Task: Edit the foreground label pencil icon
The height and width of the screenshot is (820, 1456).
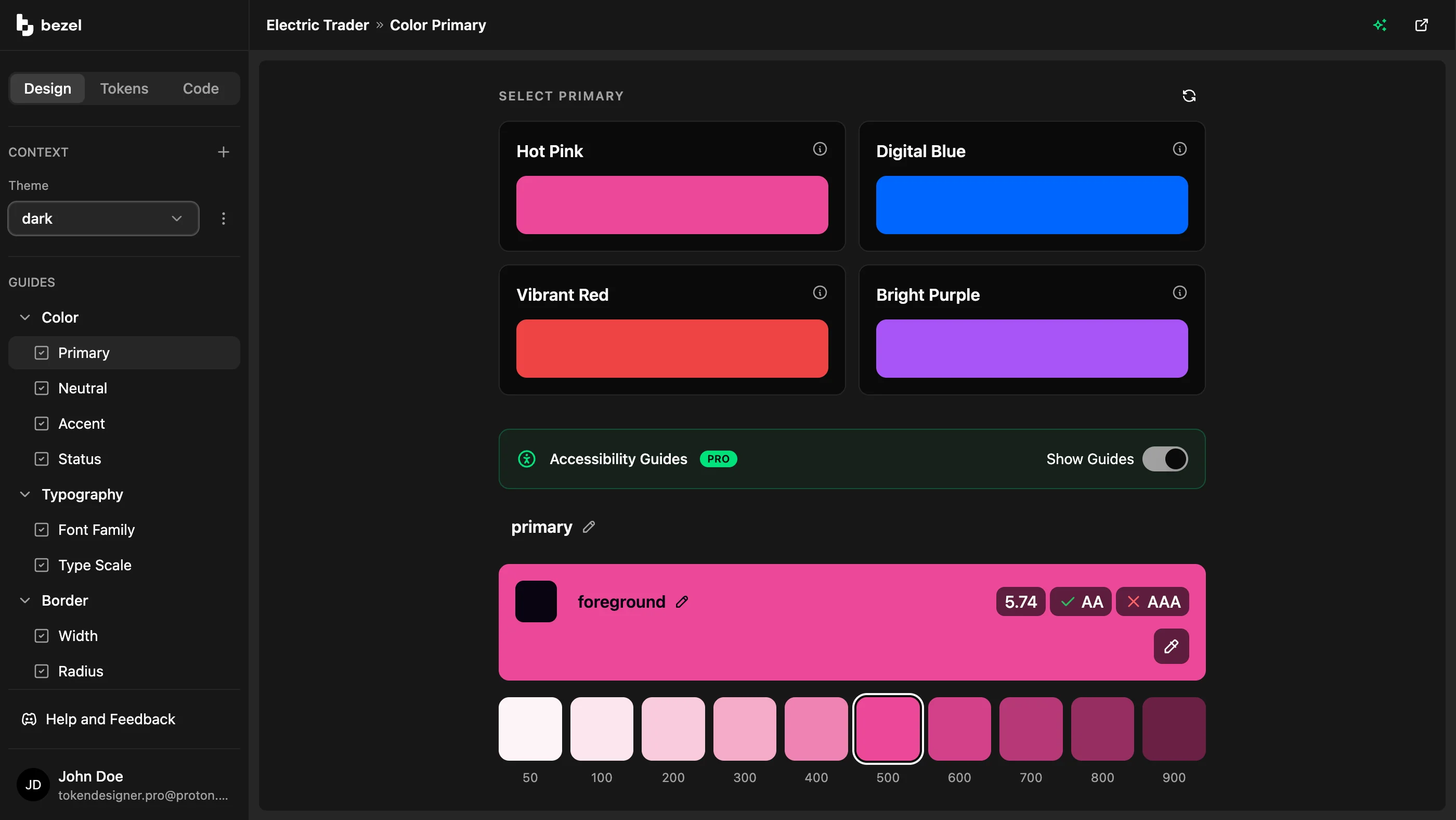Action: coord(682,601)
